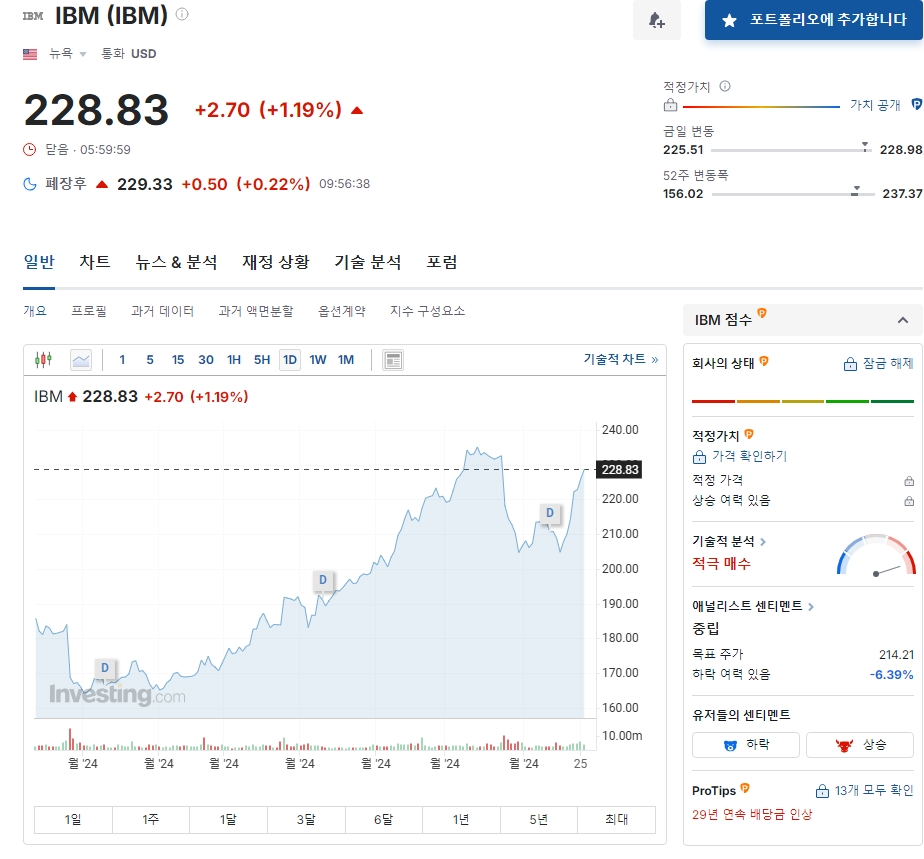Click 13개 모두 확인 link
Screen dimensions: 924x859
click(864, 791)
